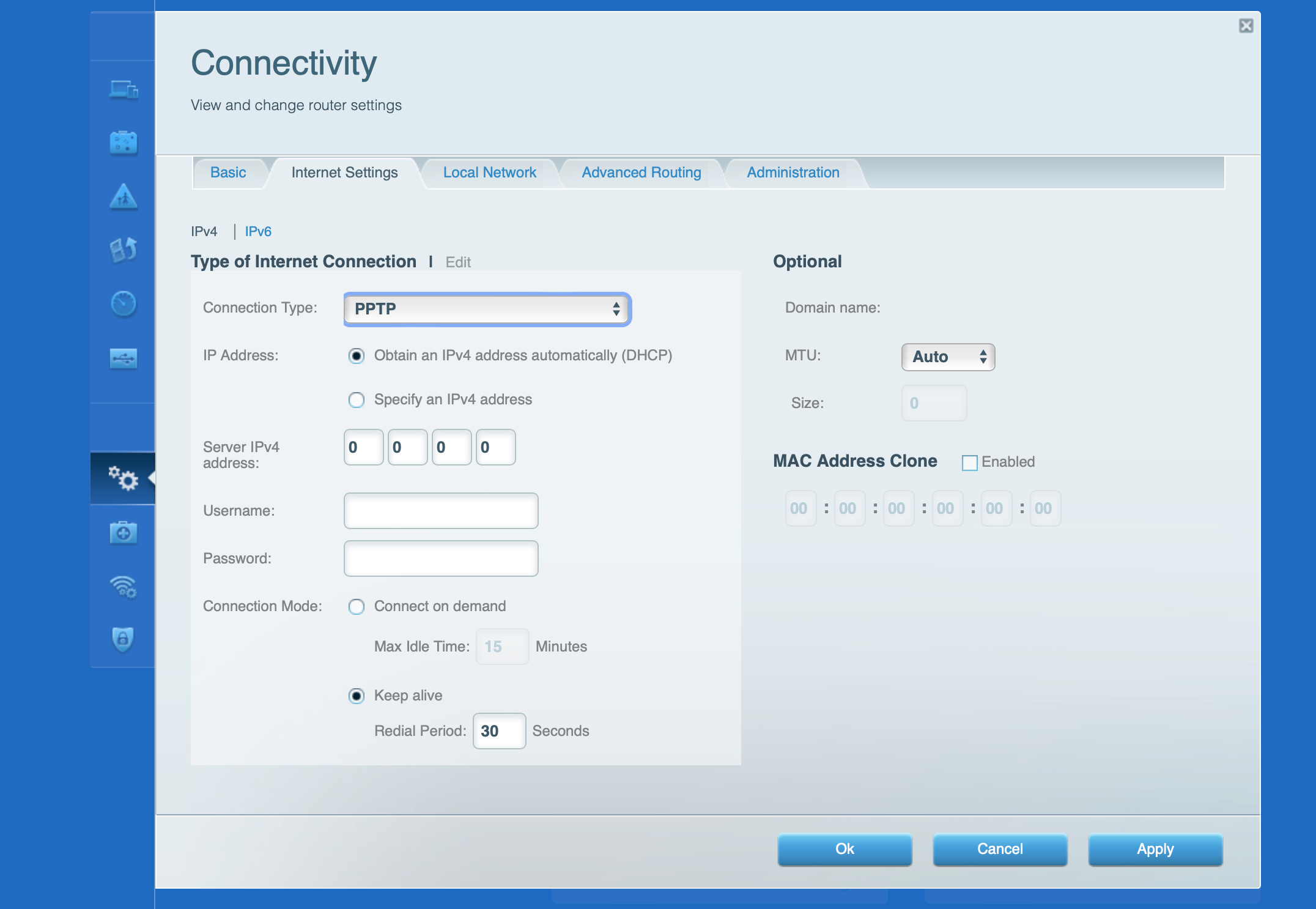
Task: Click the Redial Period seconds field
Action: (498, 731)
